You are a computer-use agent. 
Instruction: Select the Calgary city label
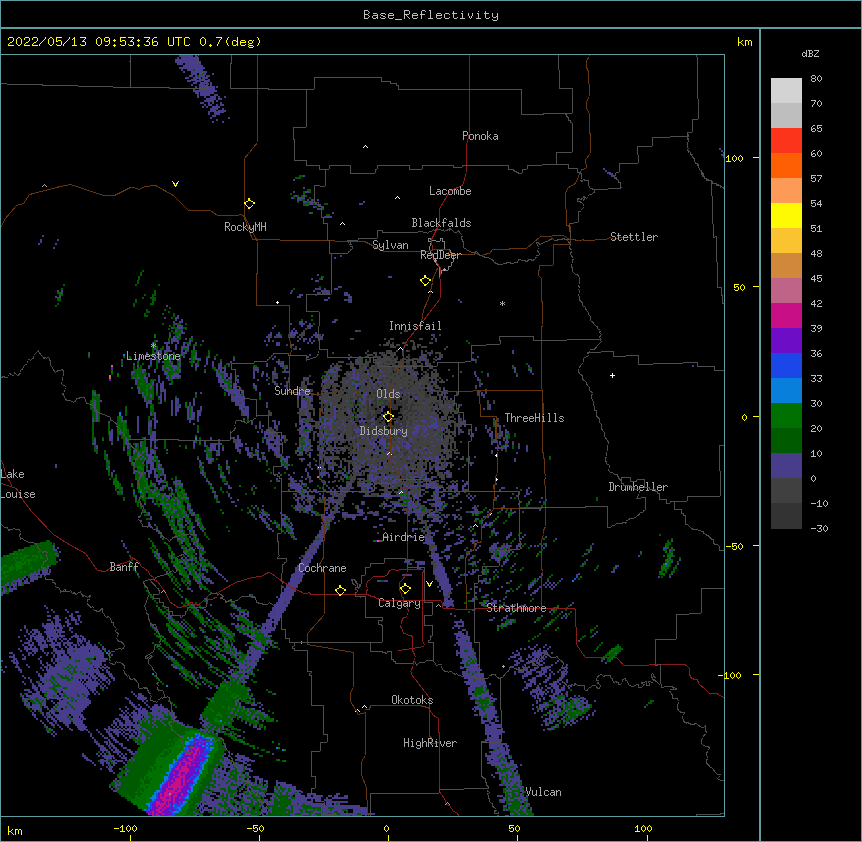click(399, 603)
